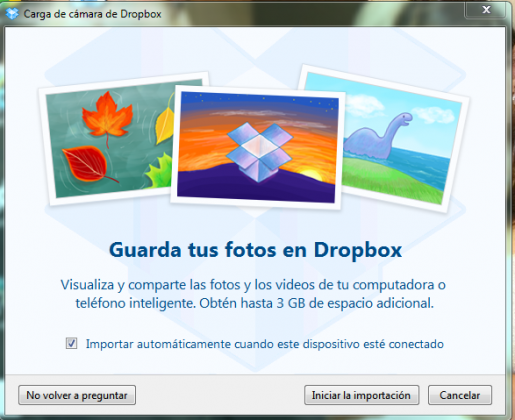Click the purple dinosaur illustration
This screenshot has height=420, width=515.
tap(377, 137)
